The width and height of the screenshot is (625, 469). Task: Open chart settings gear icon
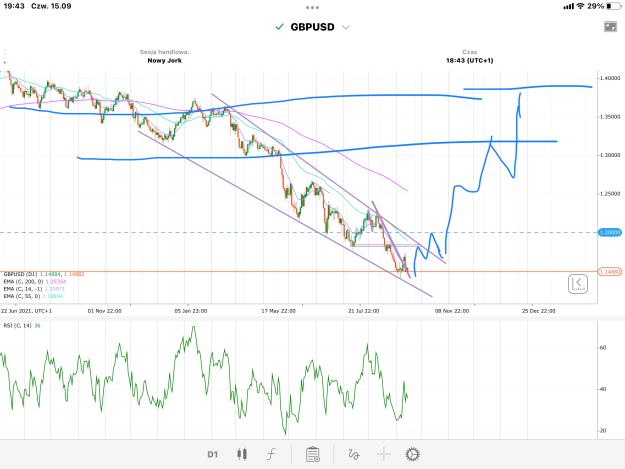pos(413,454)
